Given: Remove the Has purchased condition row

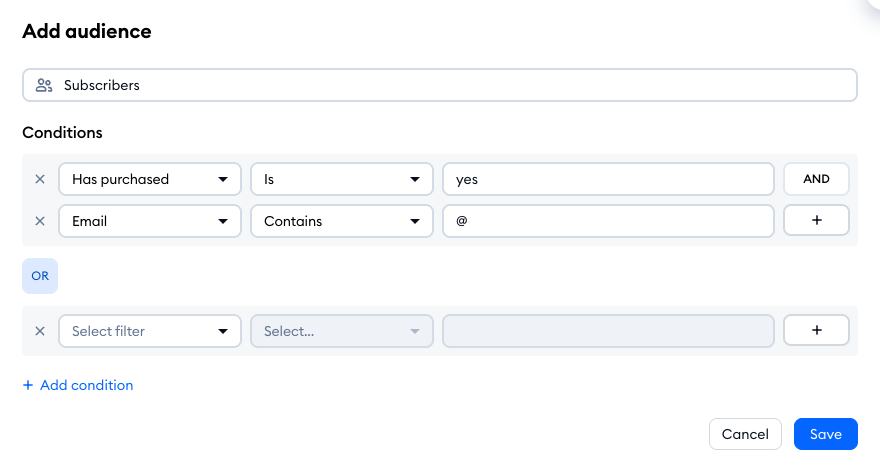Looking at the screenshot, I should point(40,180).
